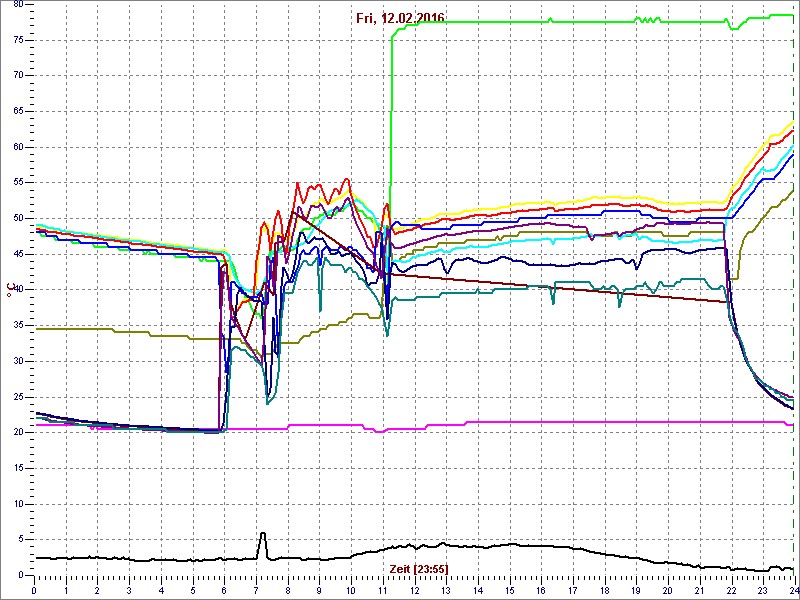Select the '30' temperature axis value
This screenshot has width=800, height=600.
click(18, 361)
